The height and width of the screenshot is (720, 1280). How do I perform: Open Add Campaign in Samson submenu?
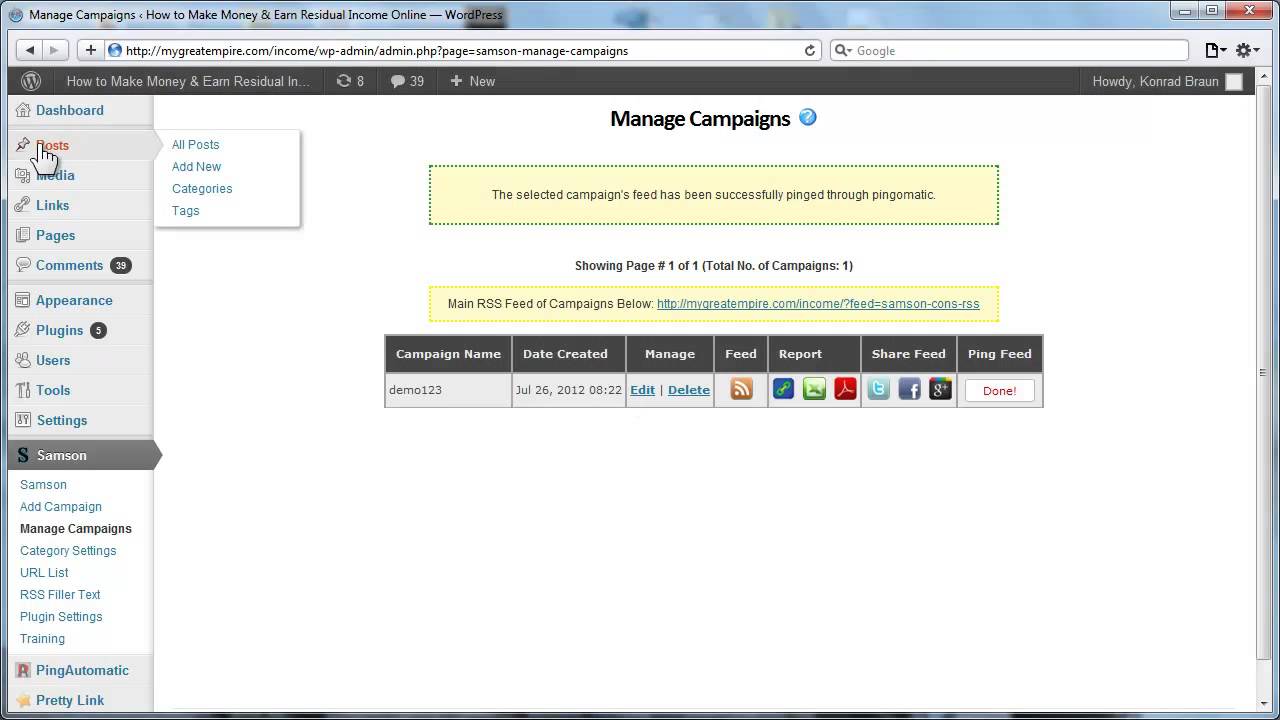click(x=61, y=507)
